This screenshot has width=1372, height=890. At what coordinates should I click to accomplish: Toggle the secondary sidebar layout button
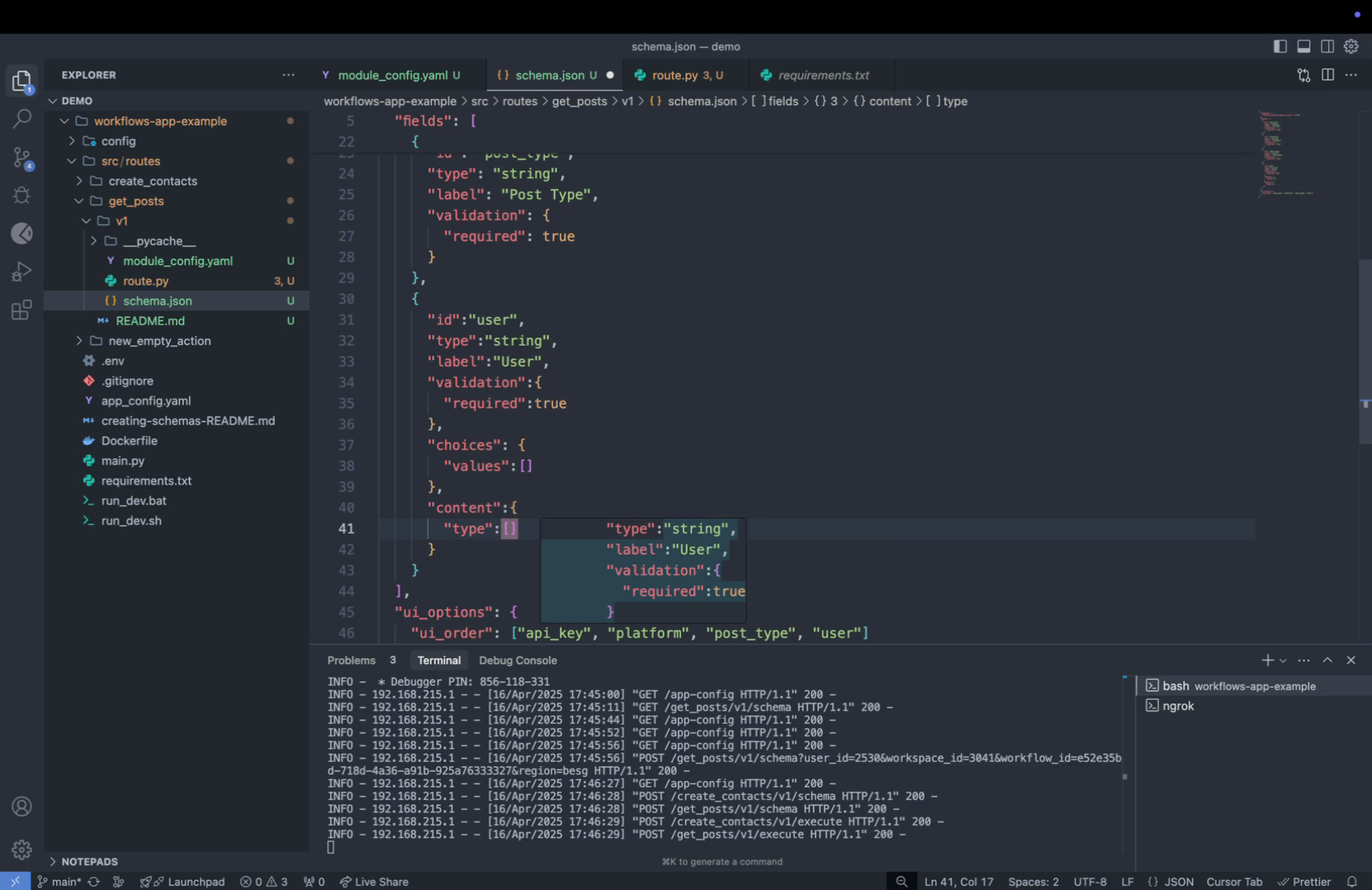[1327, 47]
